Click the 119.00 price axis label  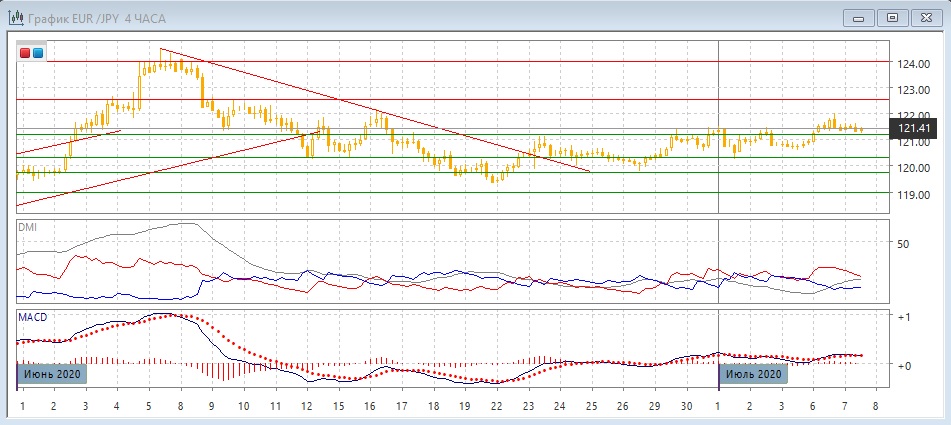point(914,194)
